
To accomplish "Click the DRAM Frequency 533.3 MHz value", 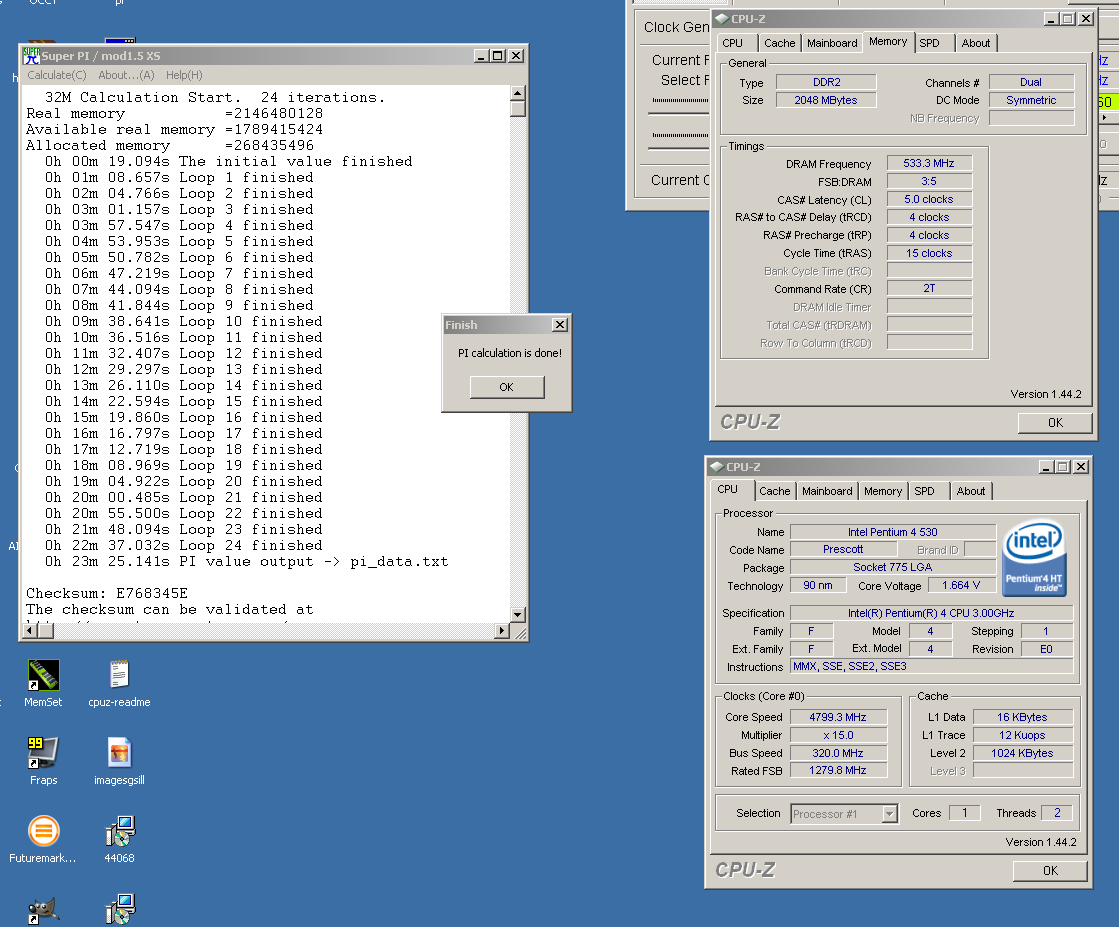I will [929, 163].
